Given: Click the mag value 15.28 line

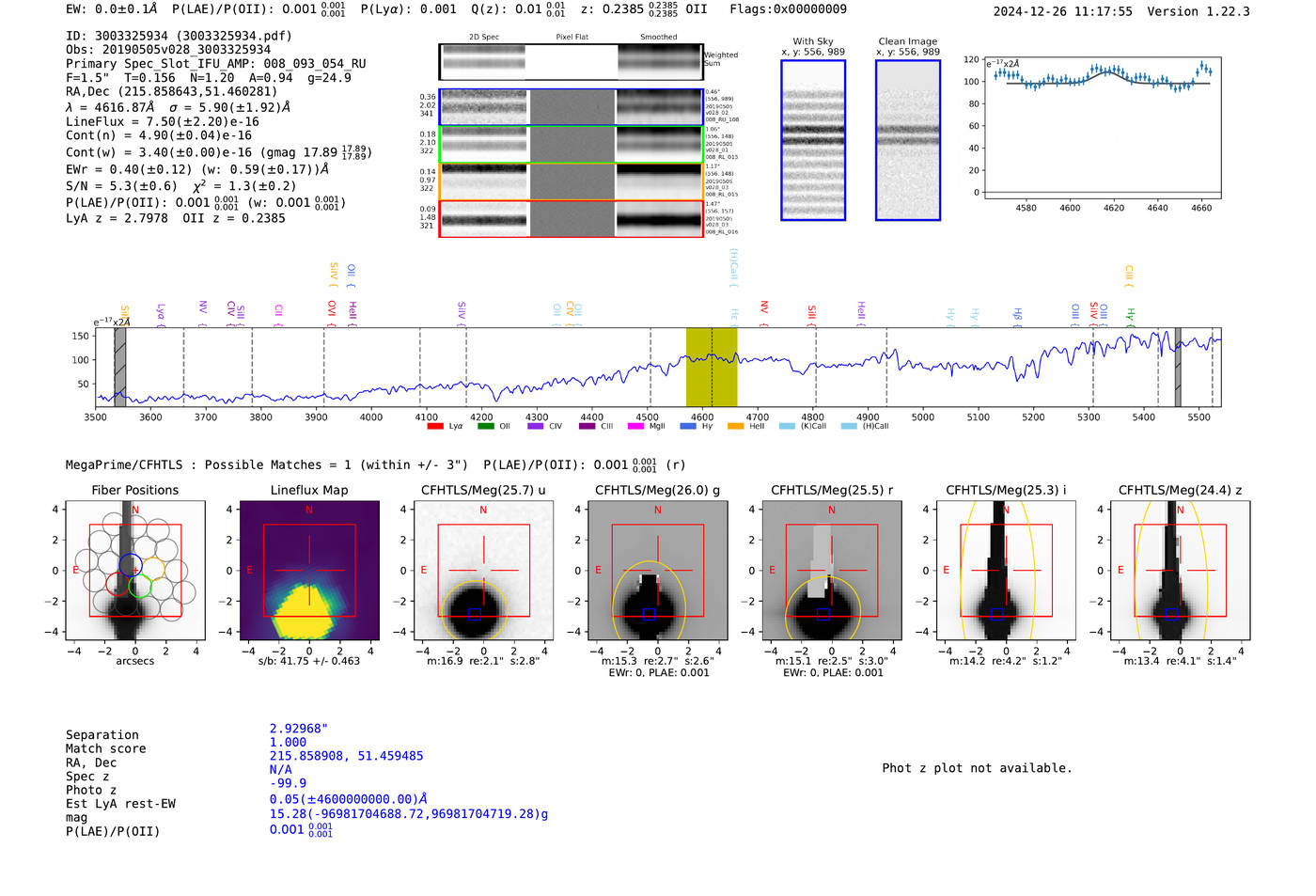Looking at the screenshot, I should click(409, 814).
